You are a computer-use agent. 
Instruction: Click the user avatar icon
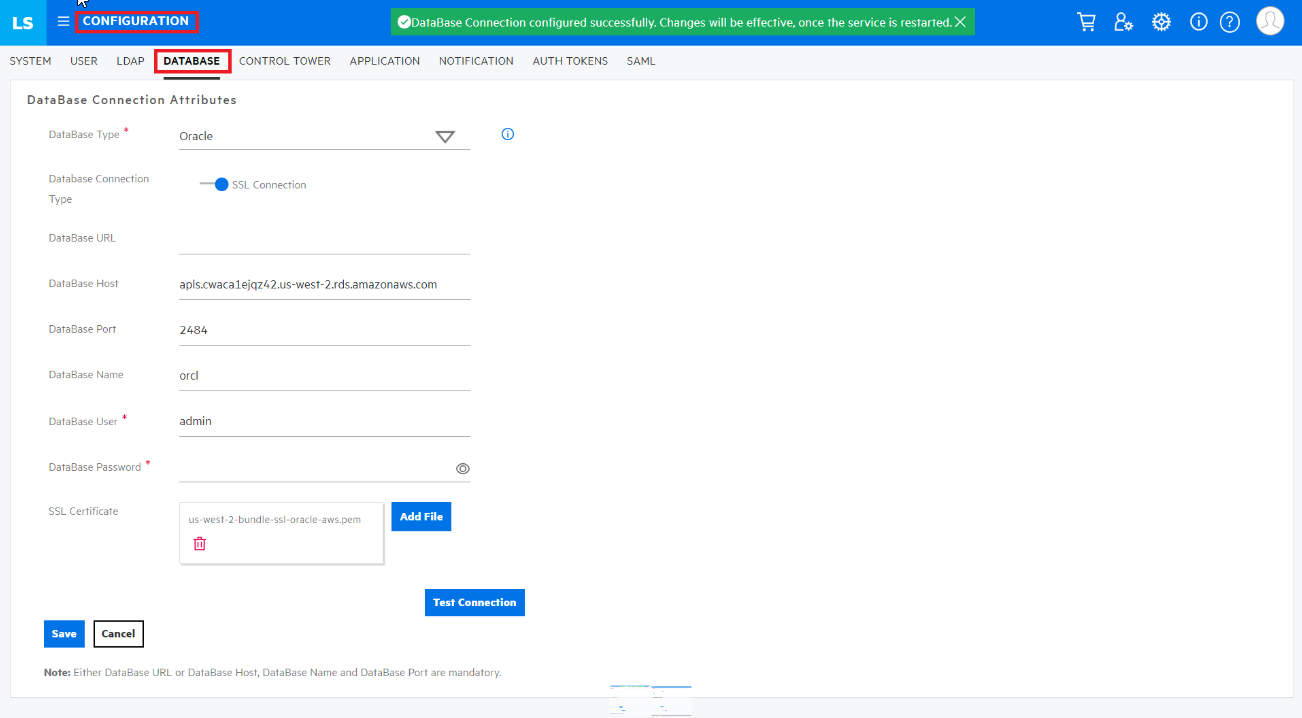point(1270,20)
